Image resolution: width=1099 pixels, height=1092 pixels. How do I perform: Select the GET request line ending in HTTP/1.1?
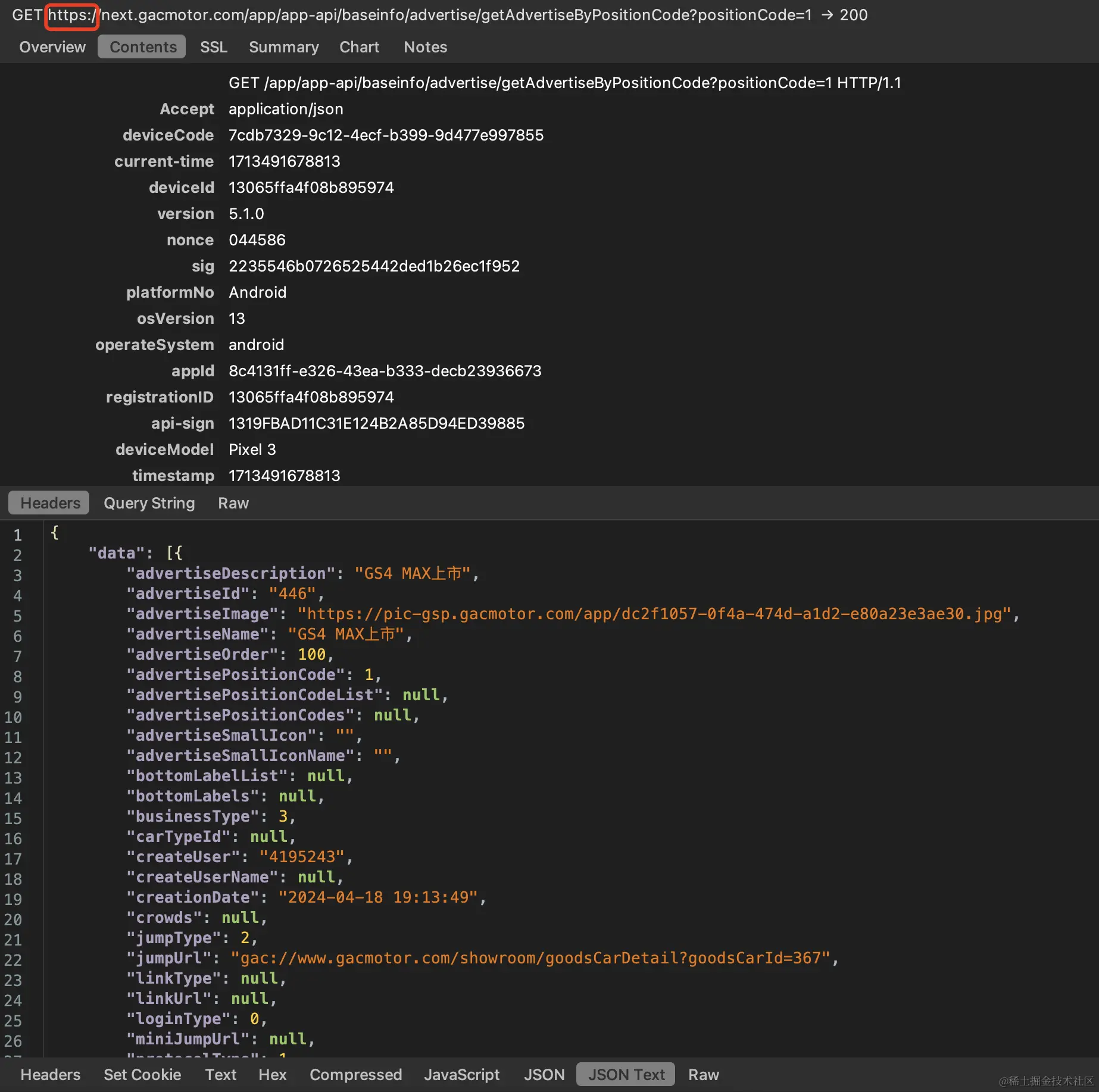click(x=564, y=83)
